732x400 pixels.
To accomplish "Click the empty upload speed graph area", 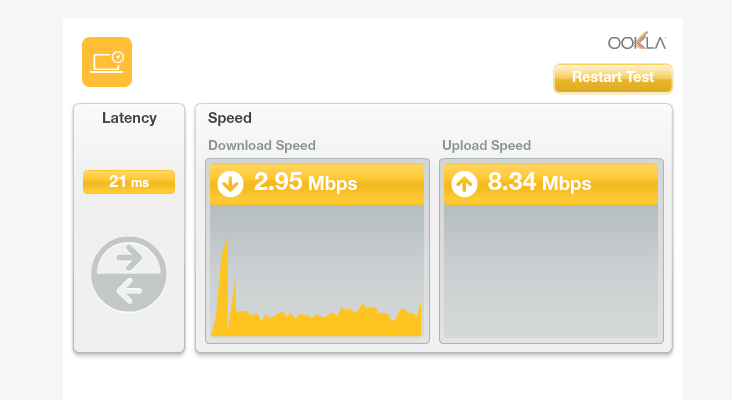I will (551, 271).
